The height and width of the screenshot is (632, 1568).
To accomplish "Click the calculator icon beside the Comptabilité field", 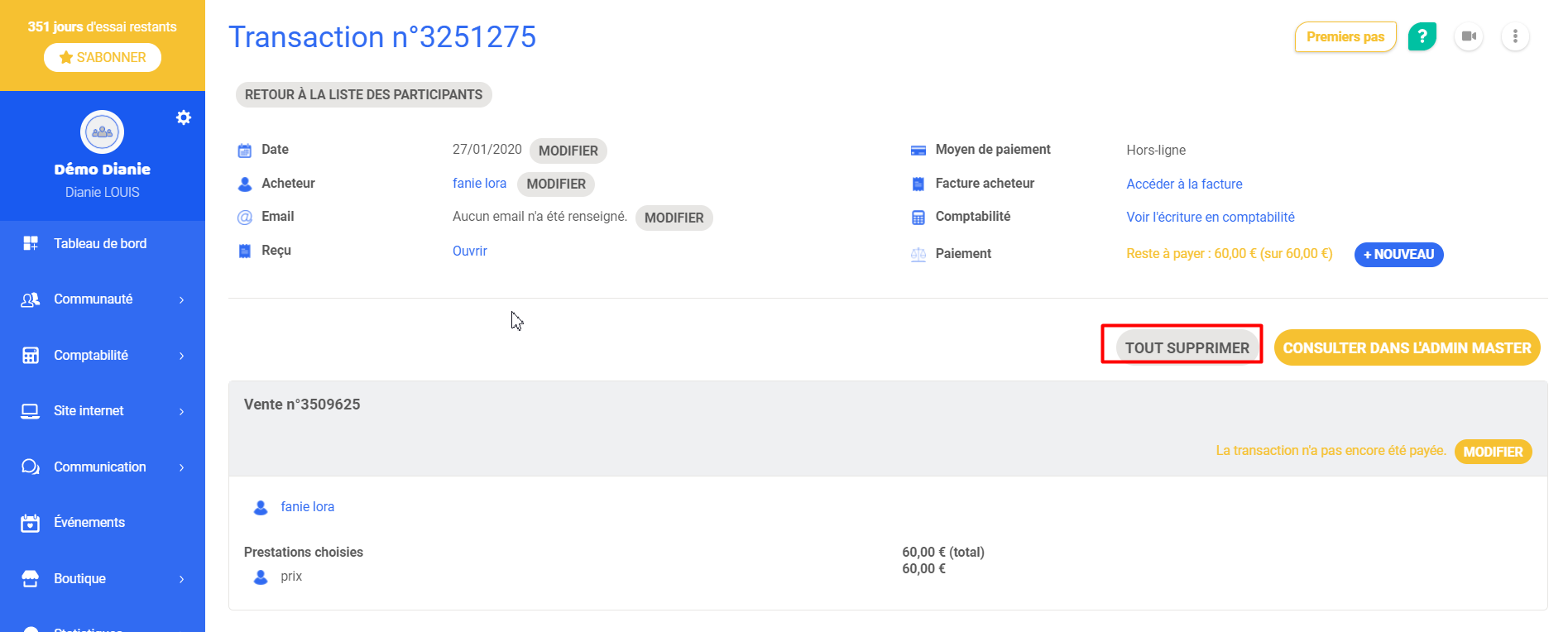I will point(918,218).
